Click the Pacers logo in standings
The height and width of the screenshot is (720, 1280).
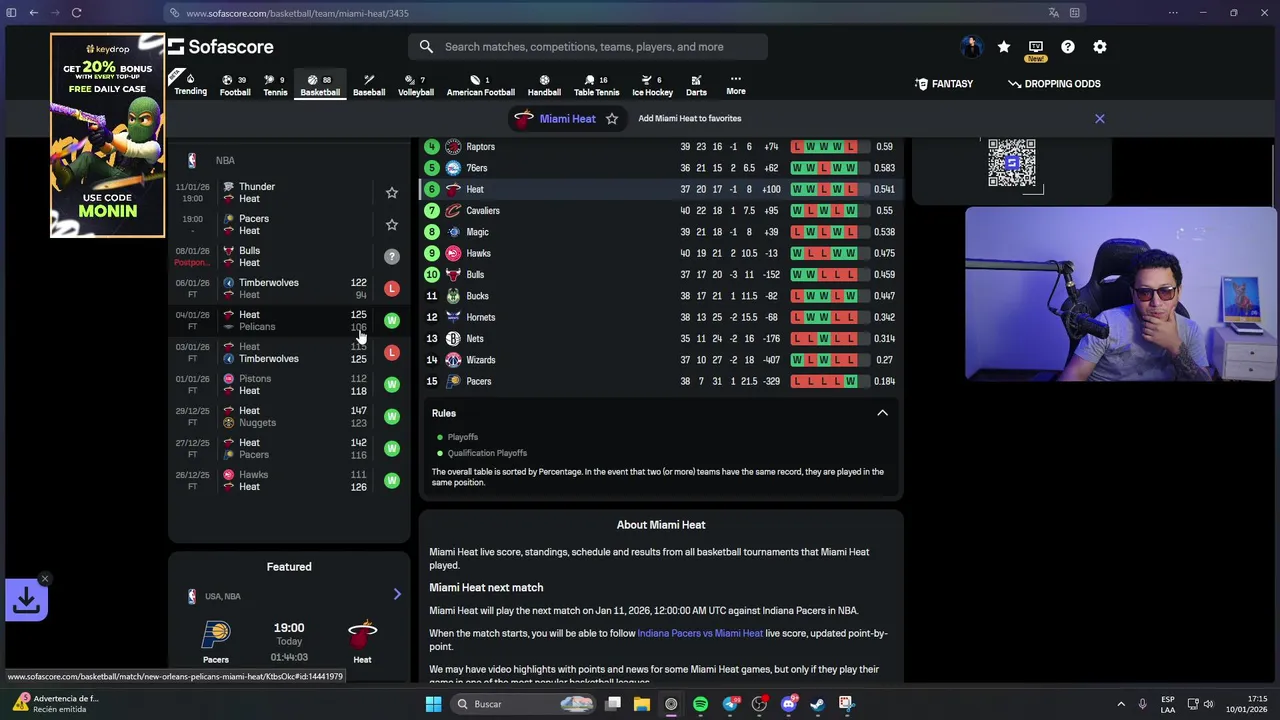pos(453,381)
